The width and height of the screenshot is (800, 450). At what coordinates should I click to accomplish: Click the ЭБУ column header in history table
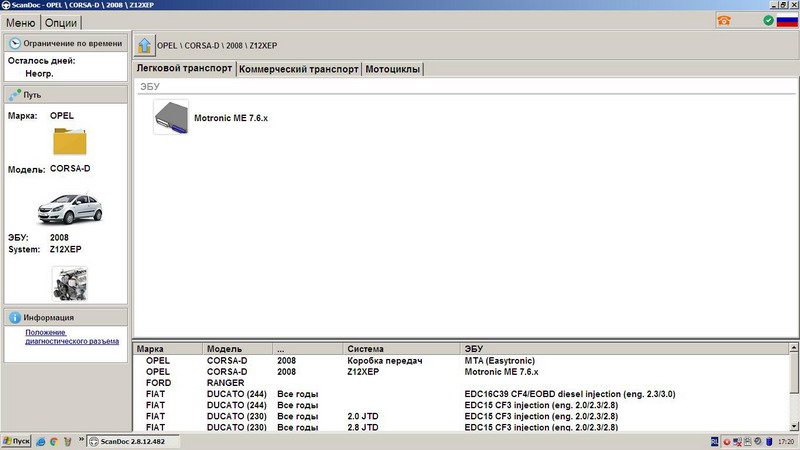[x=624, y=349]
